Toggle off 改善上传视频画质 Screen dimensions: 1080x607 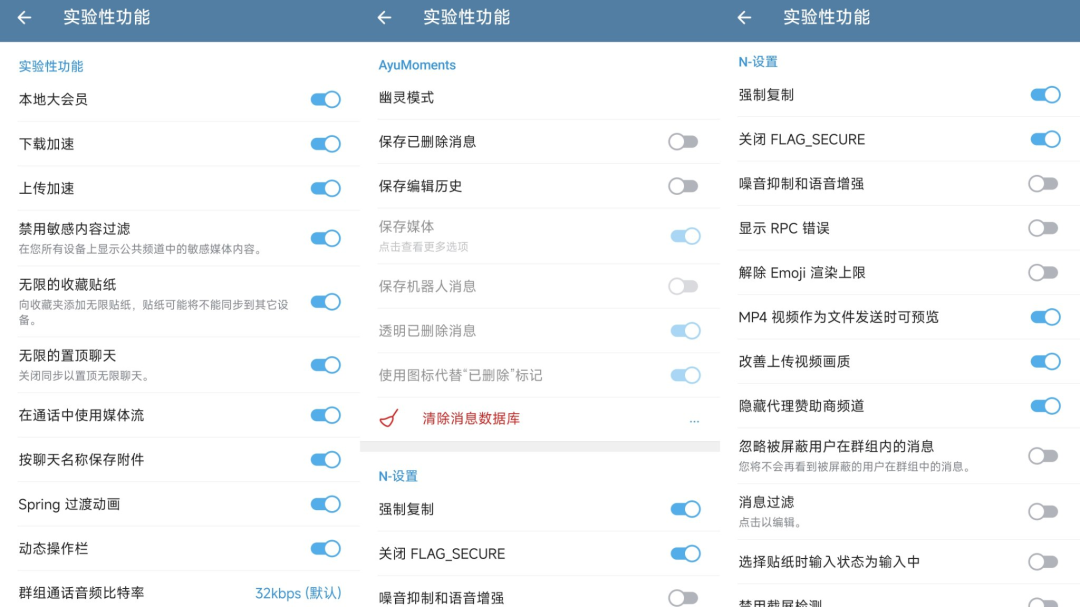click(1045, 361)
